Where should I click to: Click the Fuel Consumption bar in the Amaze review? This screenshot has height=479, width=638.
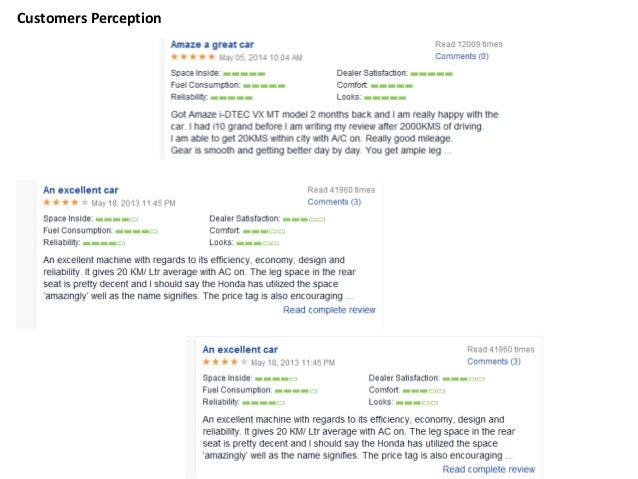coord(265,86)
